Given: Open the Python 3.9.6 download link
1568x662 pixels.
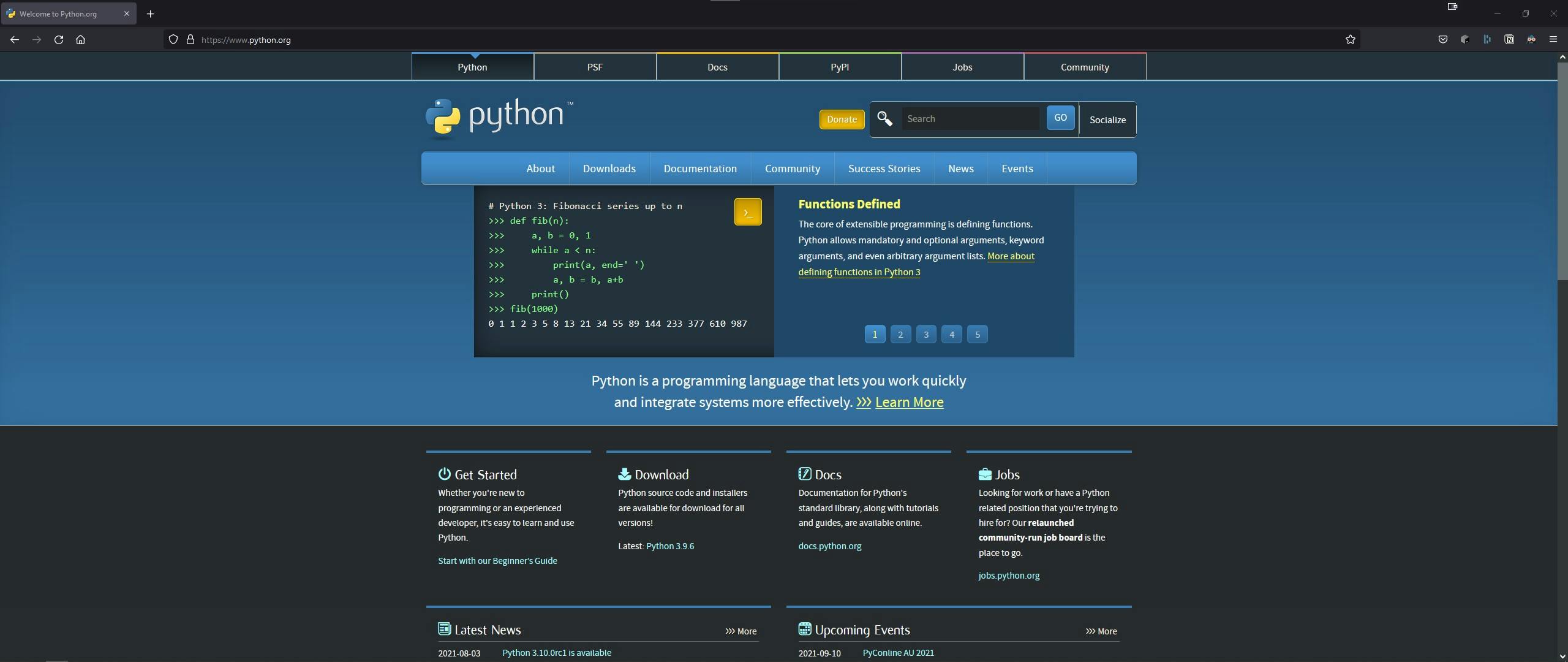Looking at the screenshot, I should tap(670, 546).
